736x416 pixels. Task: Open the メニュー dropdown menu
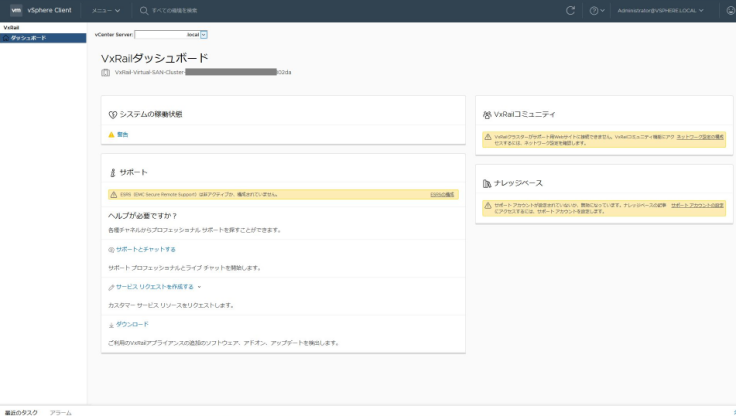point(106,10)
